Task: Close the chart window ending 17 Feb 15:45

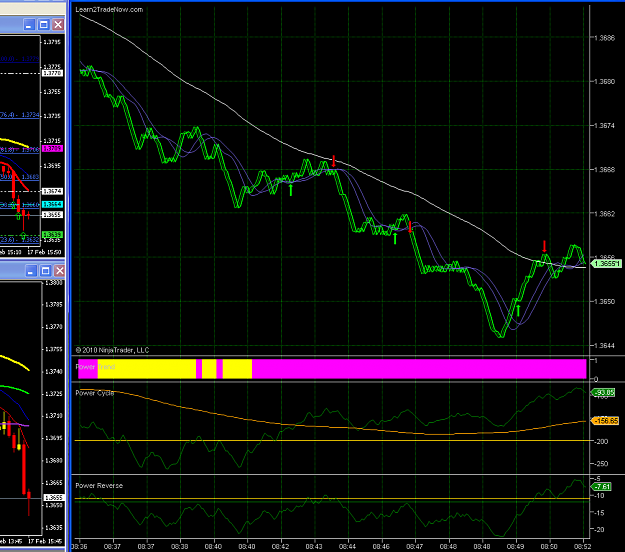Action: [x=59, y=271]
